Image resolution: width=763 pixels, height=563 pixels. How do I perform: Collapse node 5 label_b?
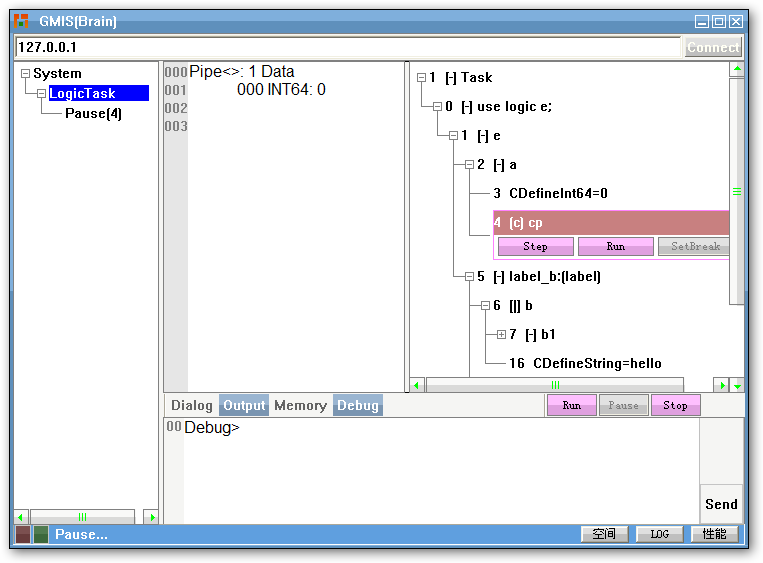469,276
